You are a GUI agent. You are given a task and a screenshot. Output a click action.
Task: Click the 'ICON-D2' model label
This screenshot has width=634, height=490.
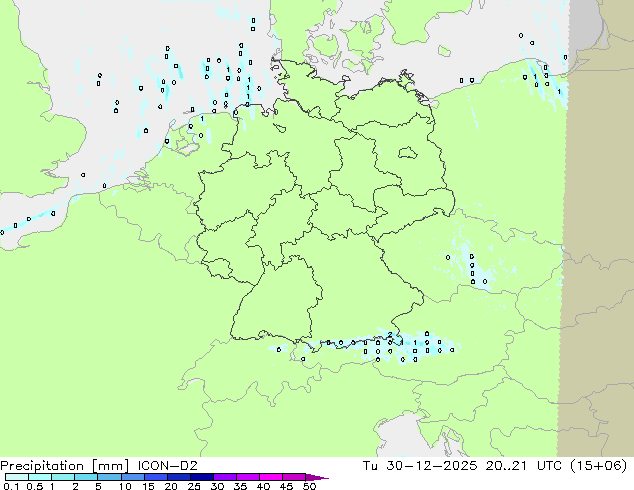pos(167,466)
